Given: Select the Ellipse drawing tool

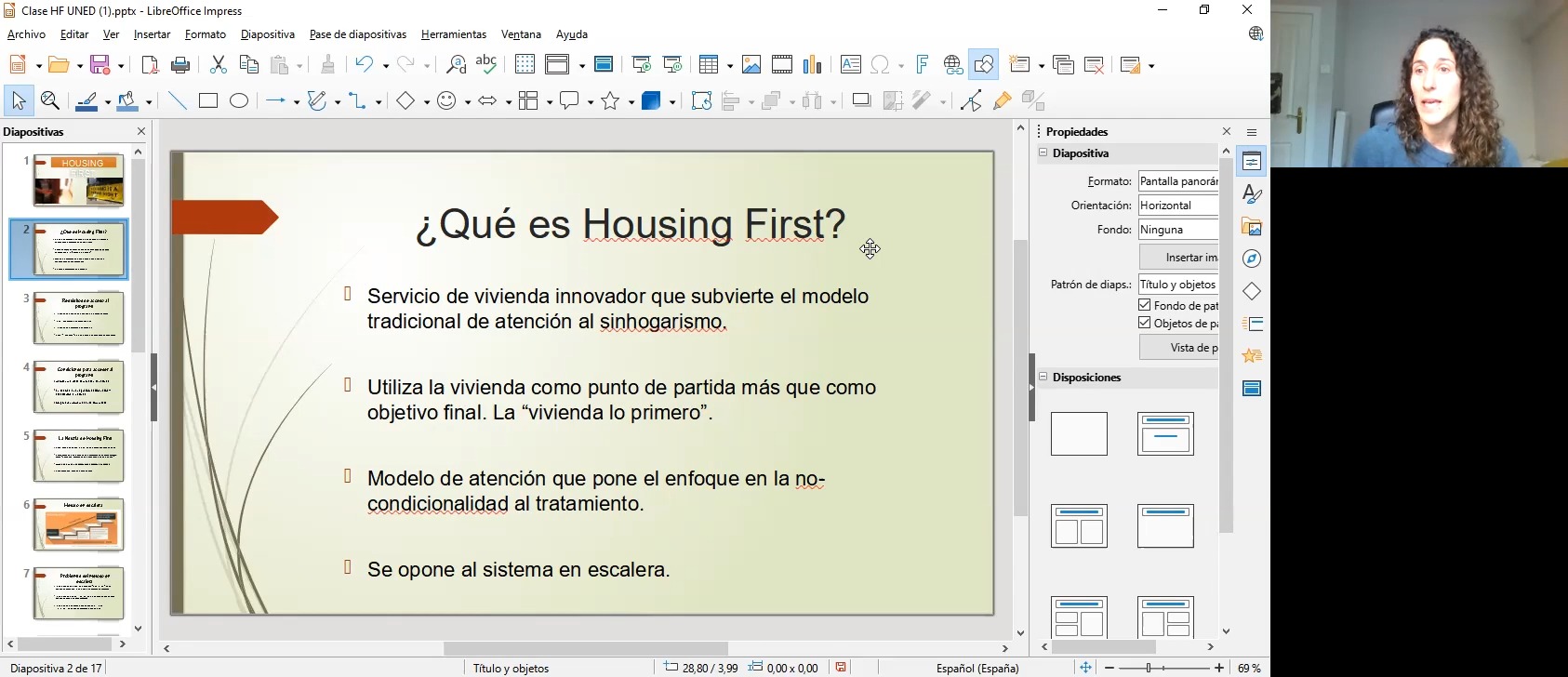Looking at the screenshot, I should click(x=239, y=101).
